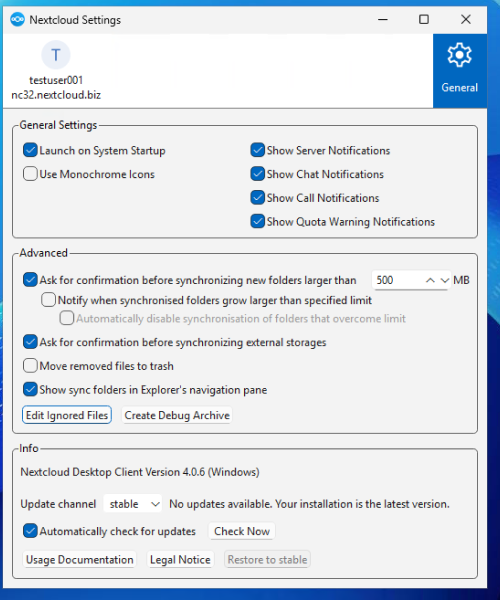
Task: Open the General settings gear tab
Action: coord(459,70)
